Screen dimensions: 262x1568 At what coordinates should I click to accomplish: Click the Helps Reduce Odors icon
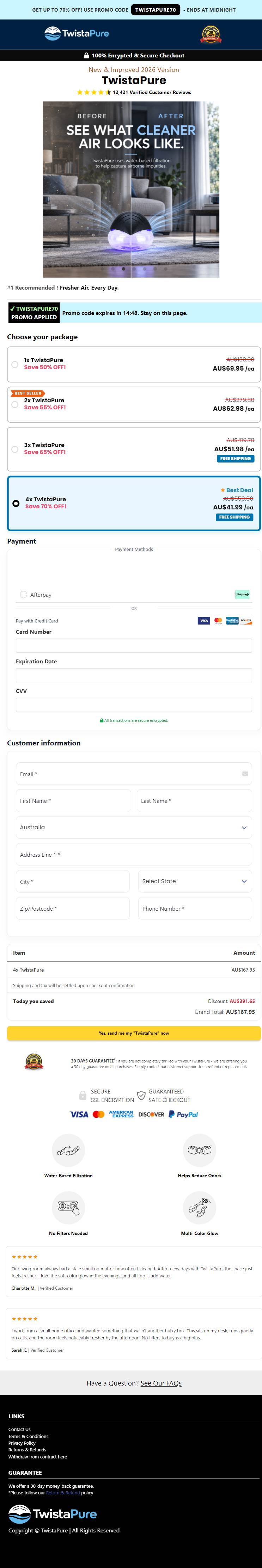click(x=199, y=1151)
